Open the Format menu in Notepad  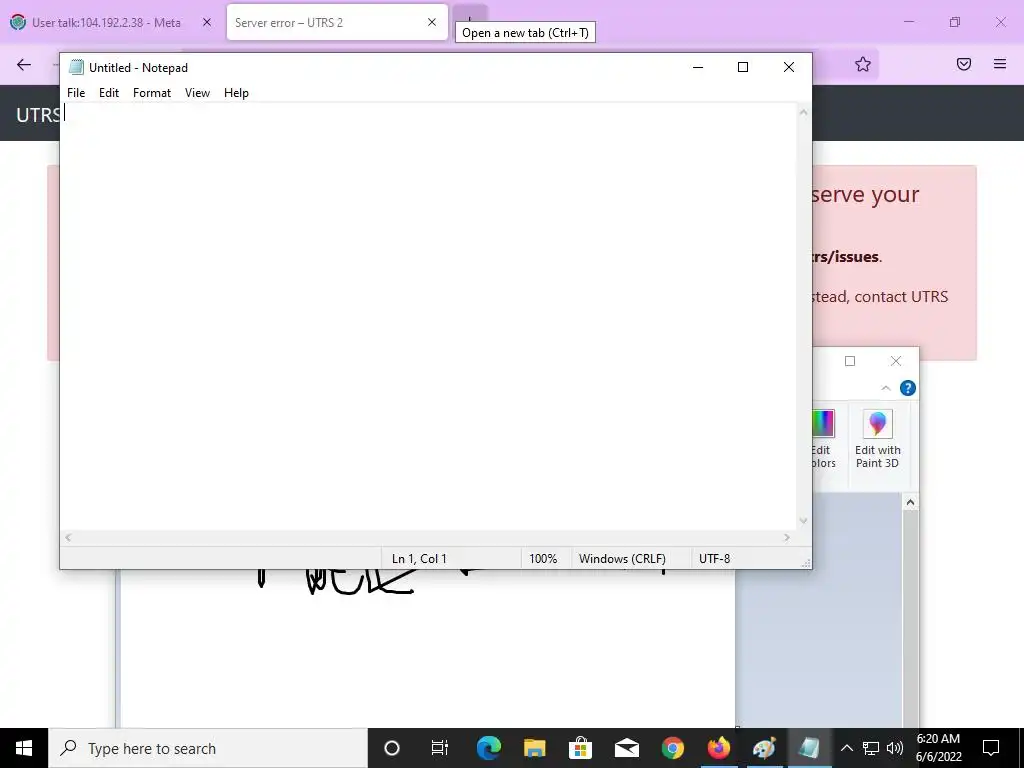[x=152, y=93]
